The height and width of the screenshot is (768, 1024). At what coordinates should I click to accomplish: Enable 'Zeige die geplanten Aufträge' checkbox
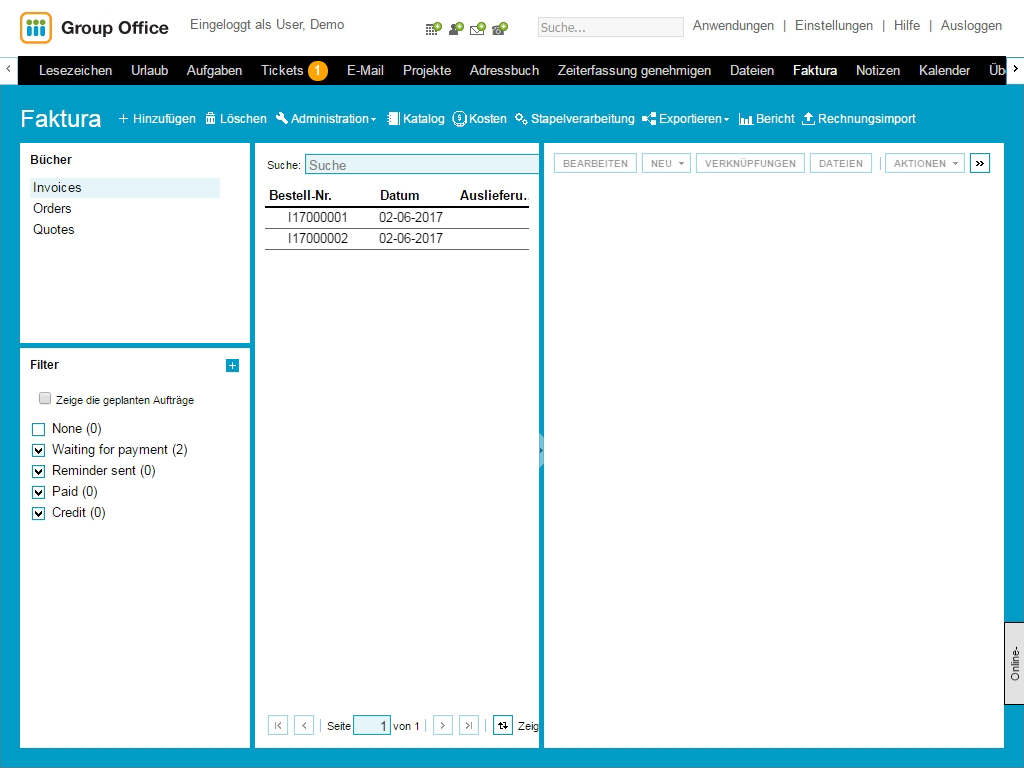[45, 398]
